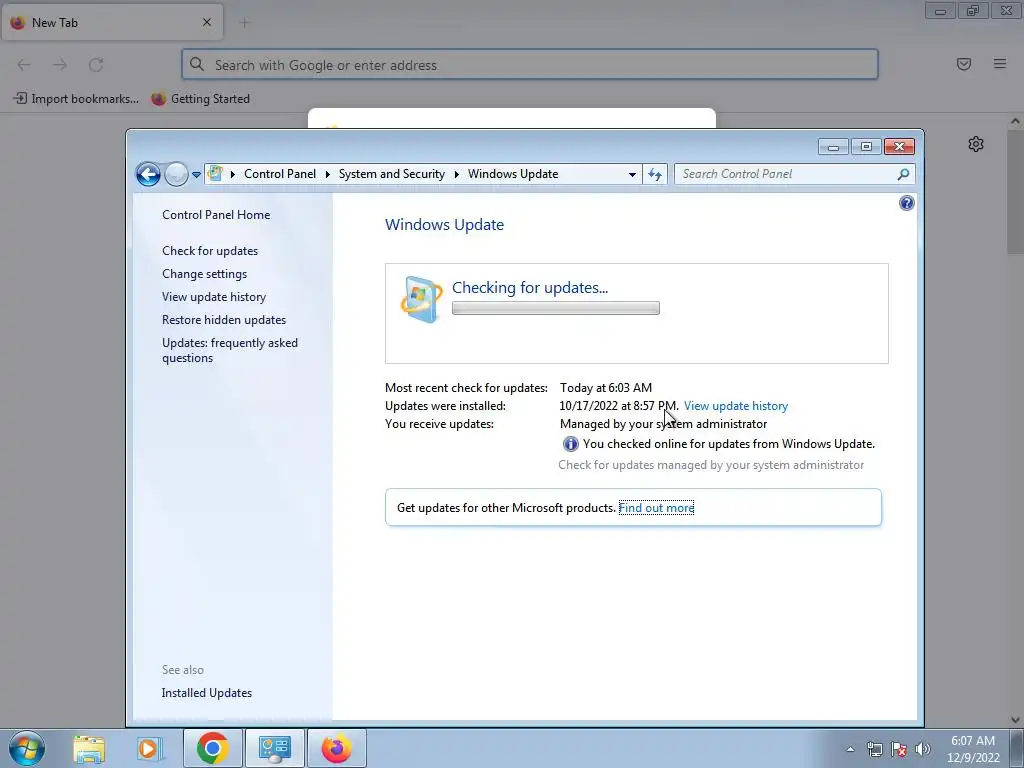
Task: Open the Firefox hamburger application menu
Action: coord(1000,64)
